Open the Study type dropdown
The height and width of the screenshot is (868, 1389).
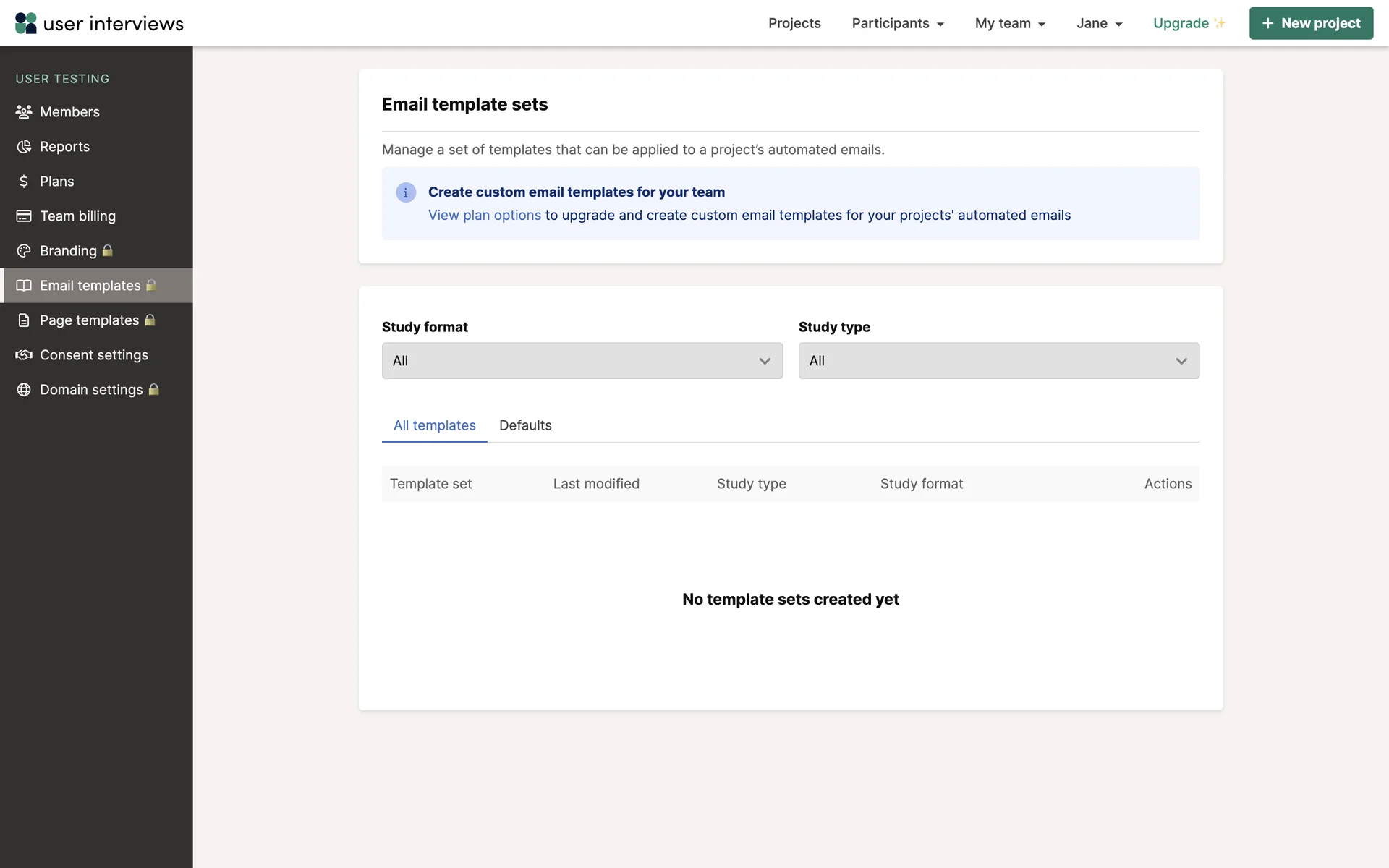[998, 361]
